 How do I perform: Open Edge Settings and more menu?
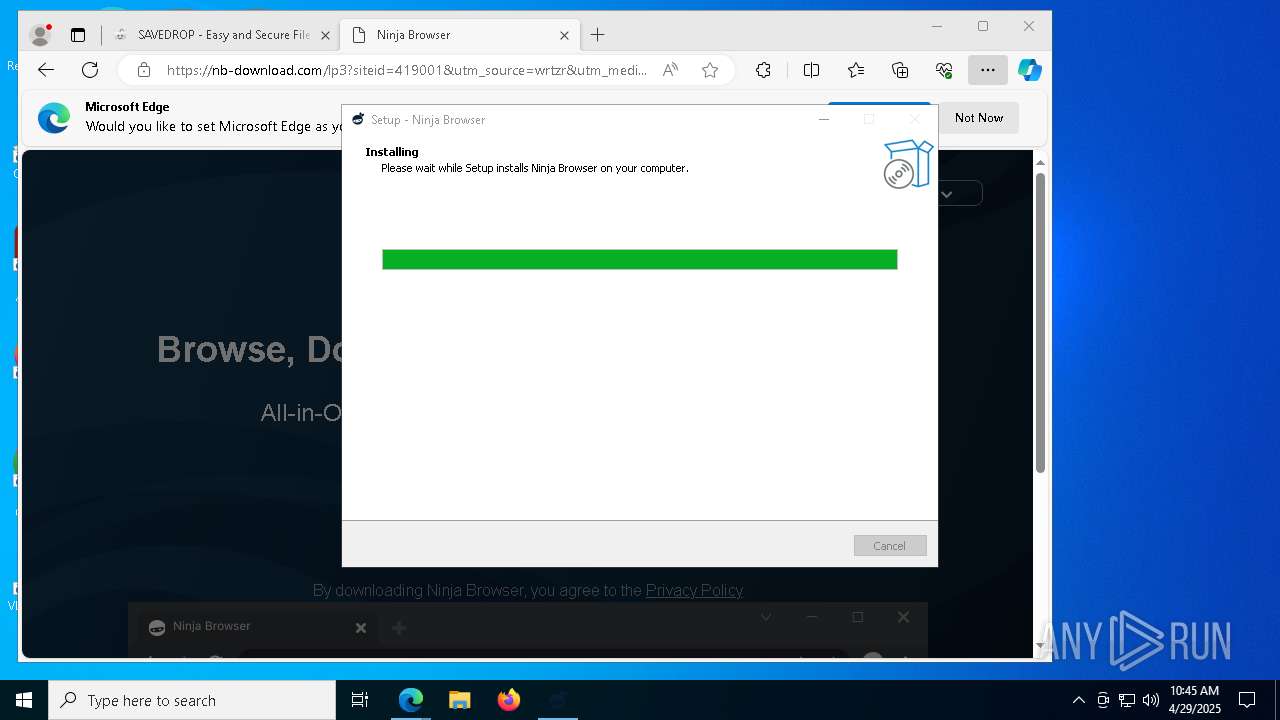click(988, 70)
